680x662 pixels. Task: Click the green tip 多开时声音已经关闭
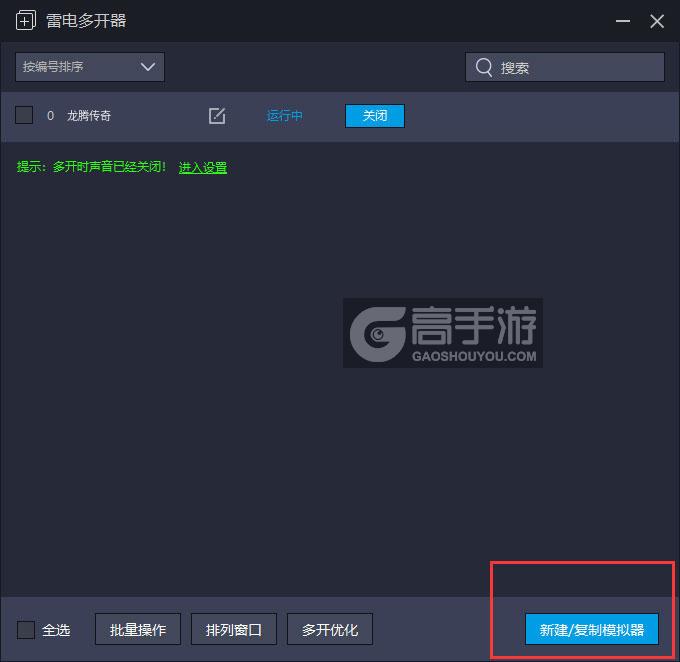tap(109, 167)
